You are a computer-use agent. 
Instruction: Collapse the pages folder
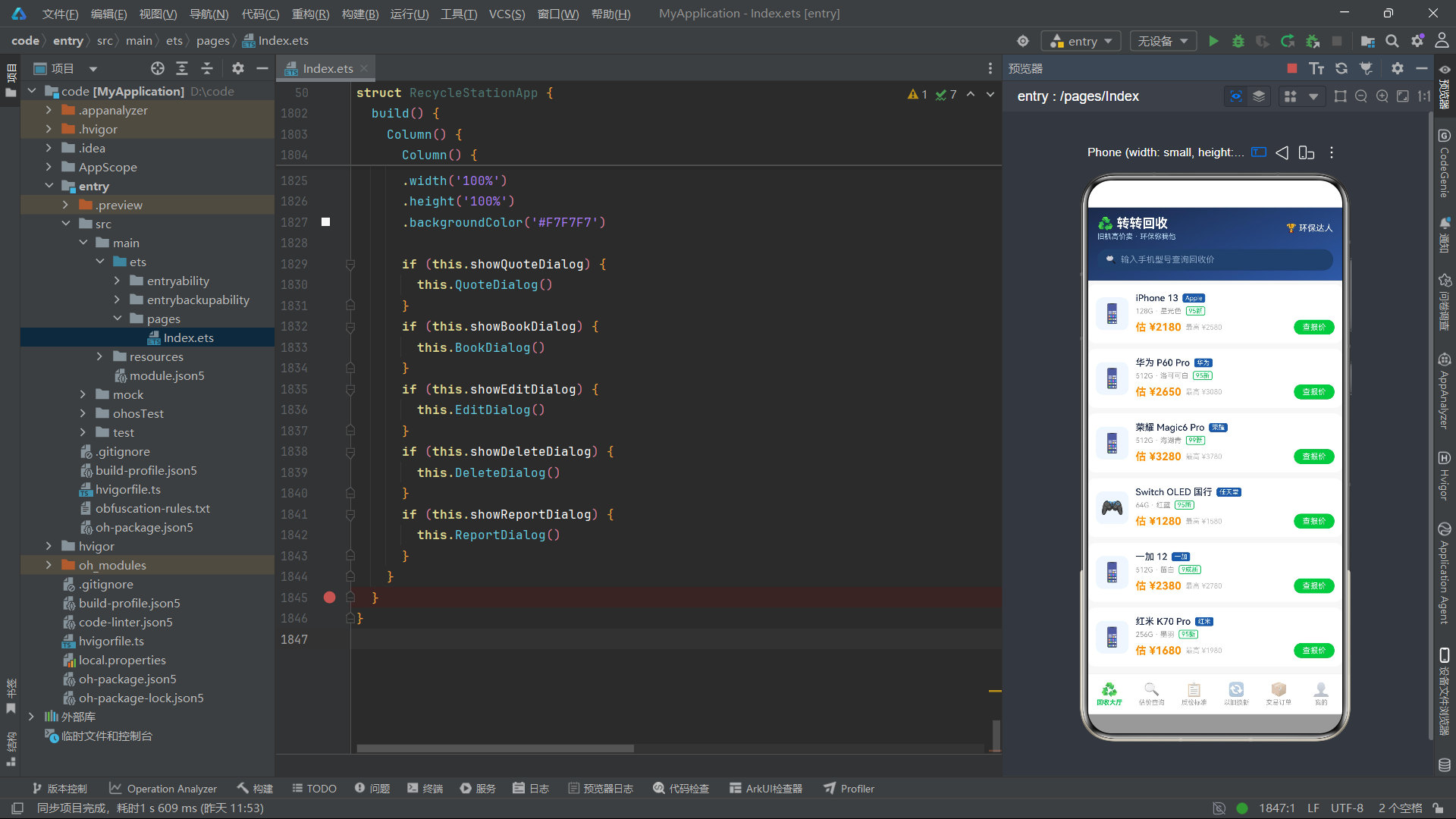[x=118, y=318]
